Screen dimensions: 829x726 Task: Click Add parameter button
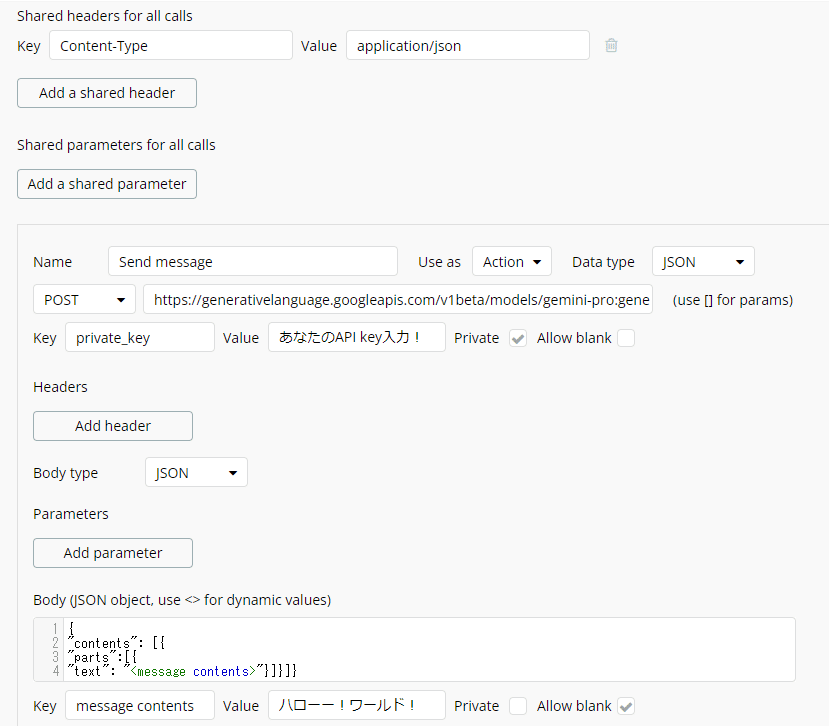(x=113, y=553)
